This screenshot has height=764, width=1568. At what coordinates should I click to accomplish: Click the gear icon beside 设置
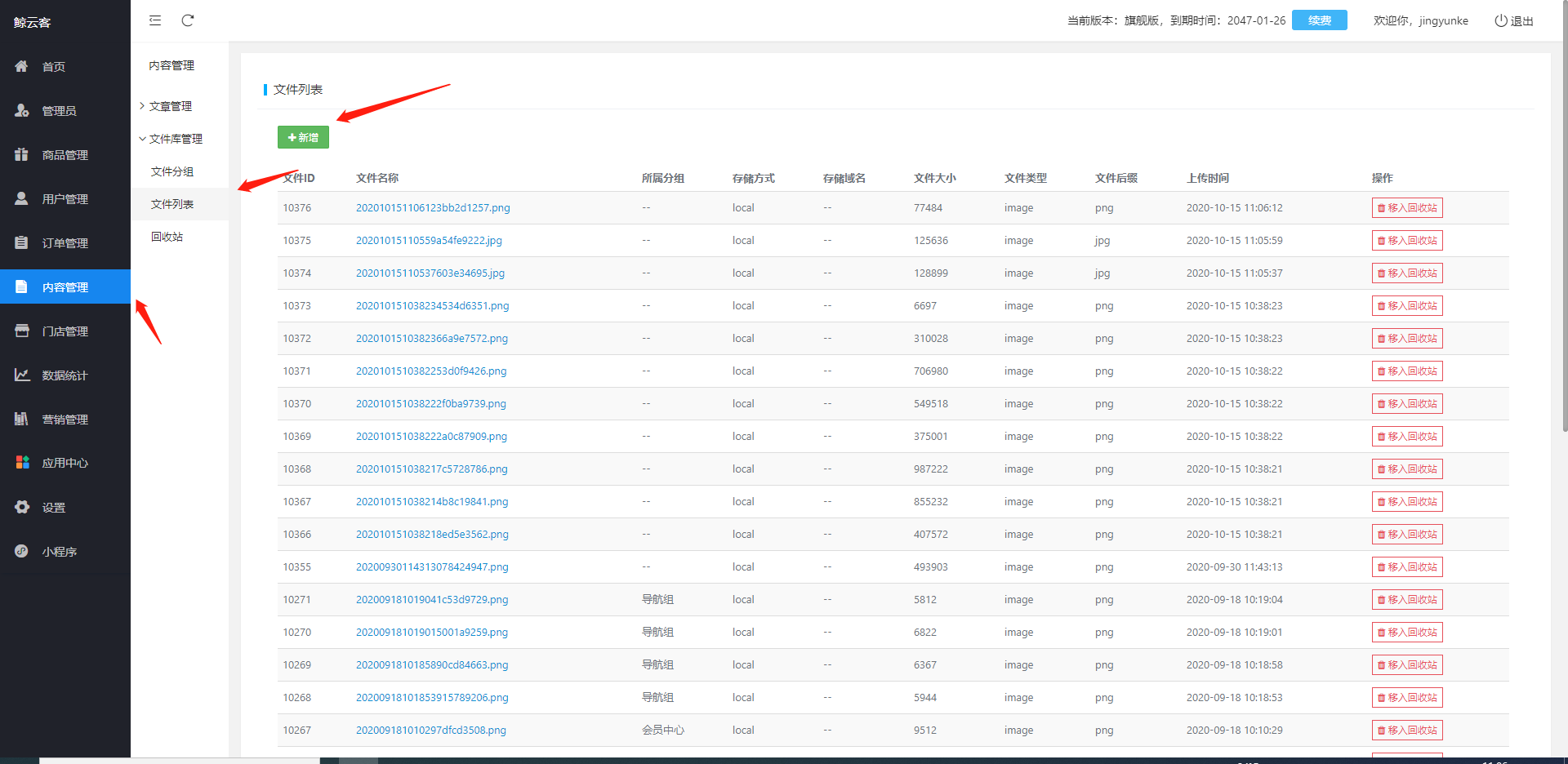[21, 507]
